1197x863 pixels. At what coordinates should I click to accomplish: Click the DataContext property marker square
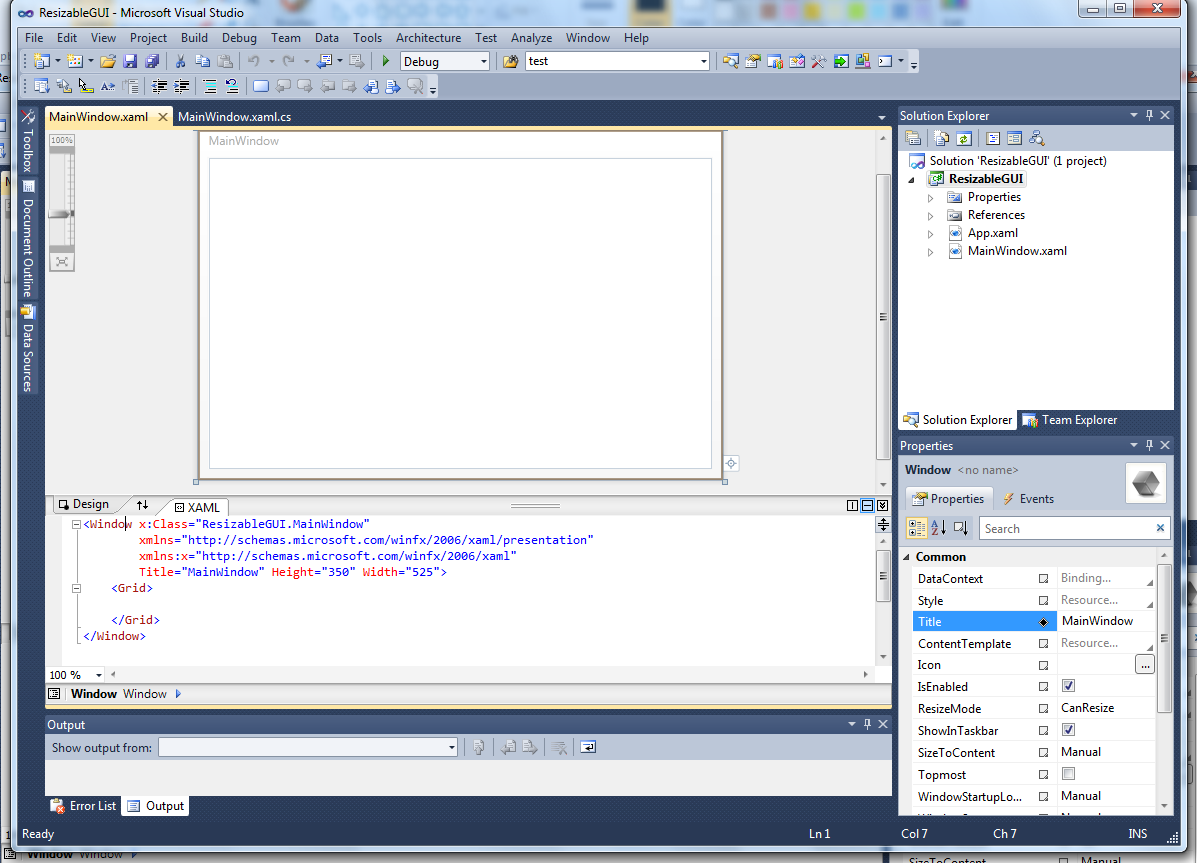click(x=1044, y=579)
